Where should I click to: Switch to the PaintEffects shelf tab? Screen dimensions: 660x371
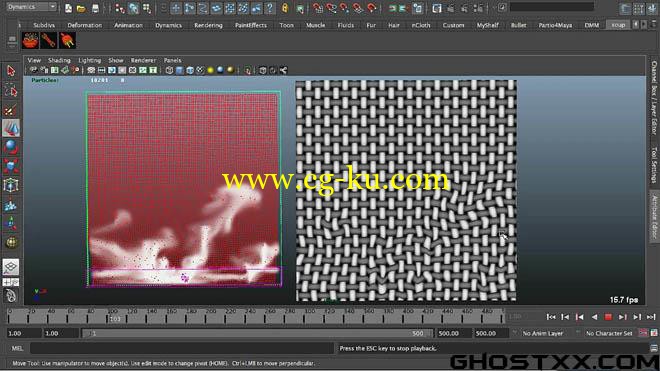click(x=251, y=25)
